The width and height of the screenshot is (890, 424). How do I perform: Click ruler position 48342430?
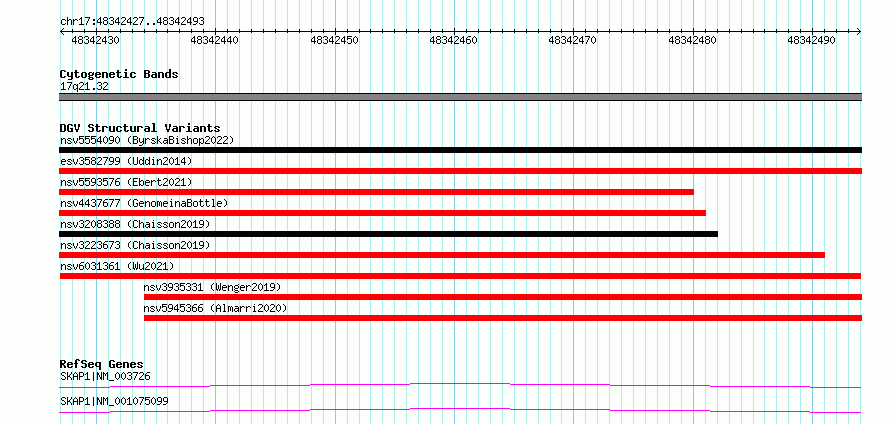point(95,40)
